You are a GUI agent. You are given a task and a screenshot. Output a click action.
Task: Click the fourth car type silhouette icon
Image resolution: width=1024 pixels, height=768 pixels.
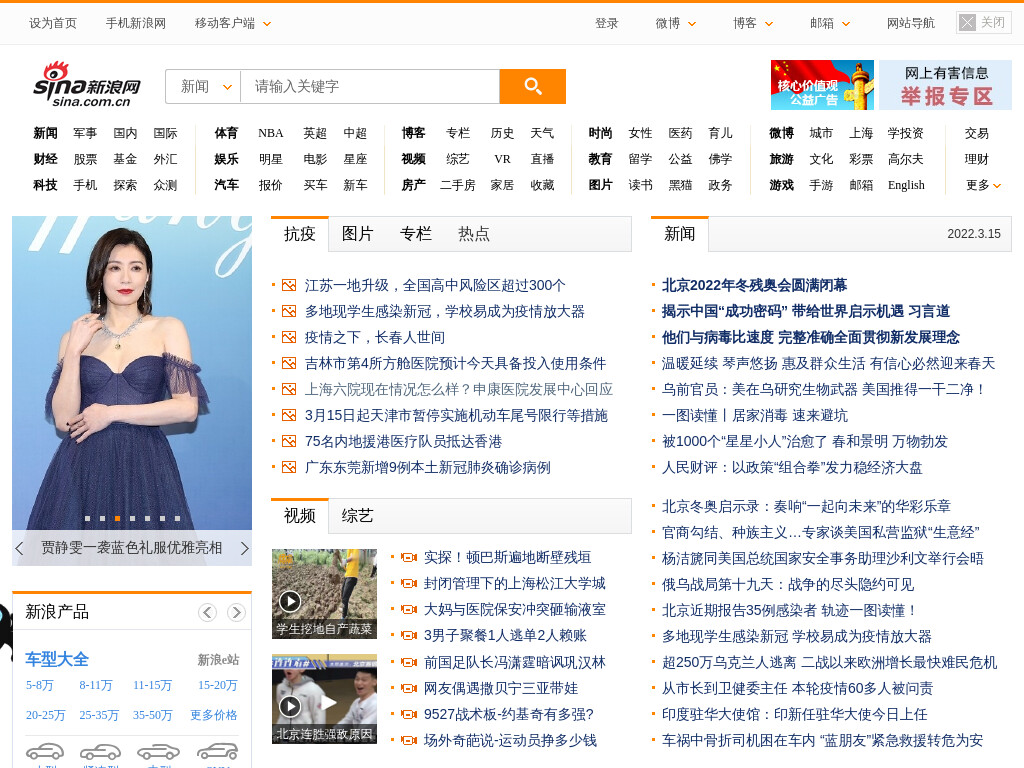(x=218, y=751)
